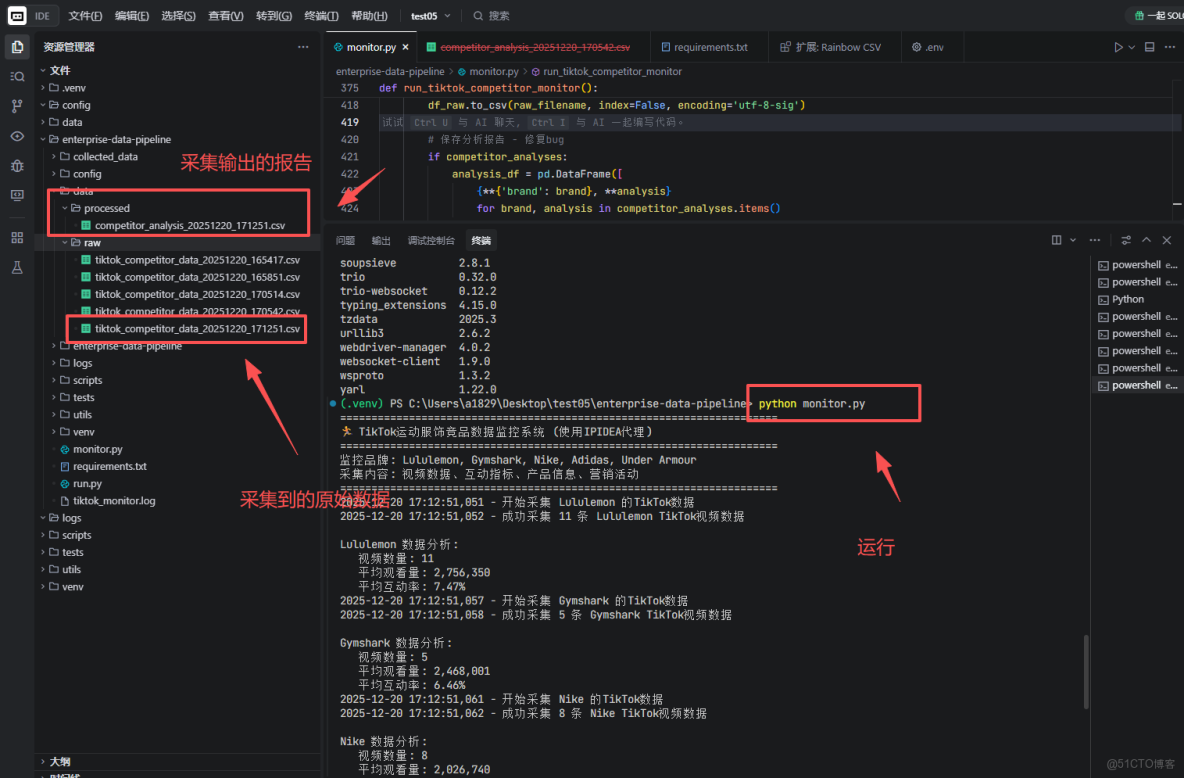Close the monitor.py tab
This screenshot has height=778, width=1184.
405,47
